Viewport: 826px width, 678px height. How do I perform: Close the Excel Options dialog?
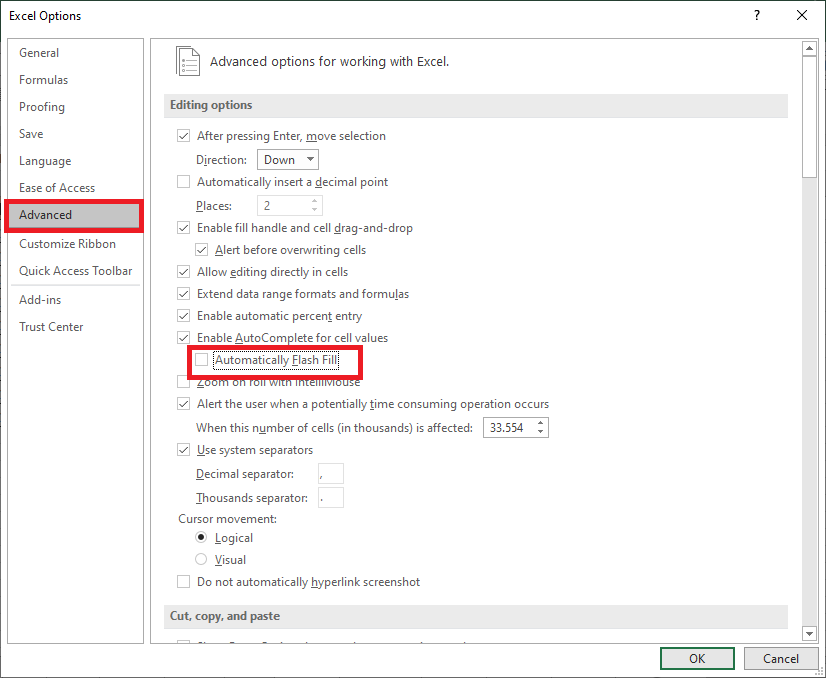[x=802, y=15]
